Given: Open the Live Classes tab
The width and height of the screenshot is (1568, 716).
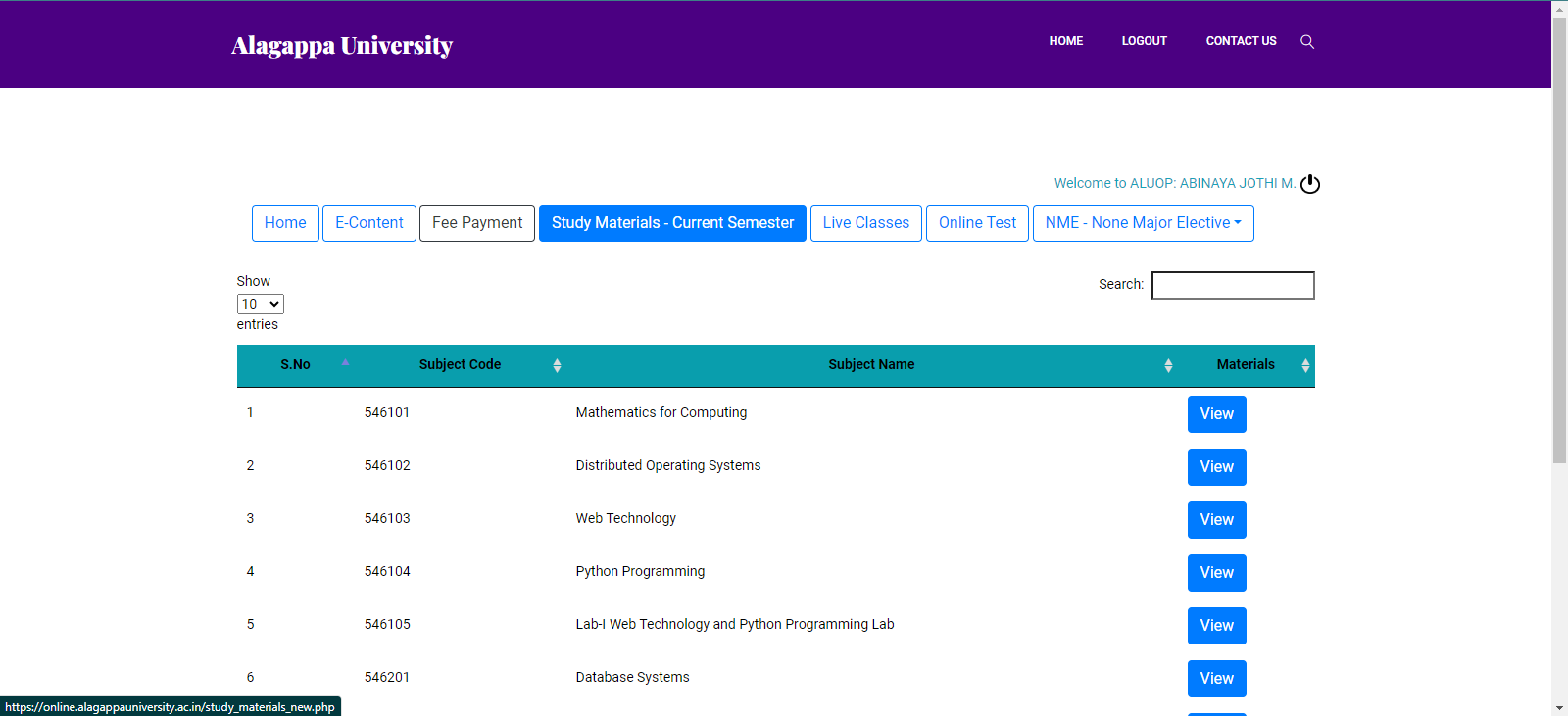Looking at the screenshot, I should [x=866, y=223].
